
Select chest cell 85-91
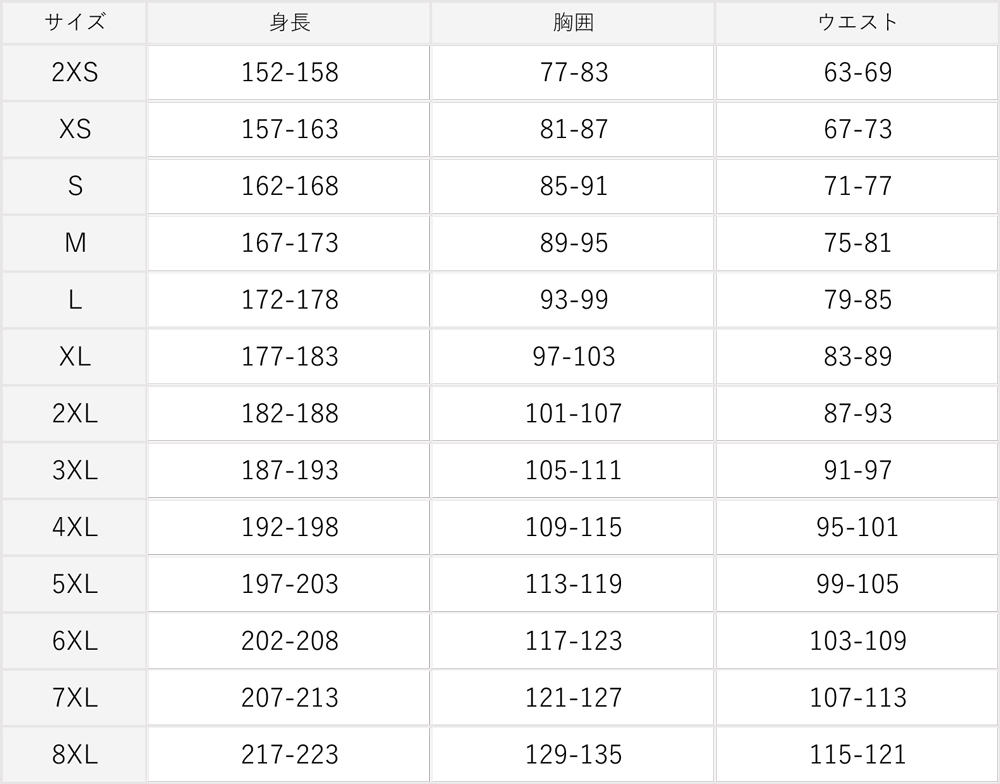(x=573, y=186)
